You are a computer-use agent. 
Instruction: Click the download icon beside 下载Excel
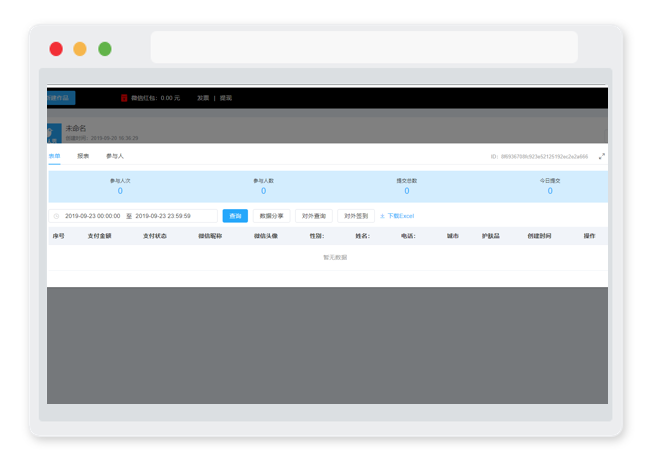[382, 216]
